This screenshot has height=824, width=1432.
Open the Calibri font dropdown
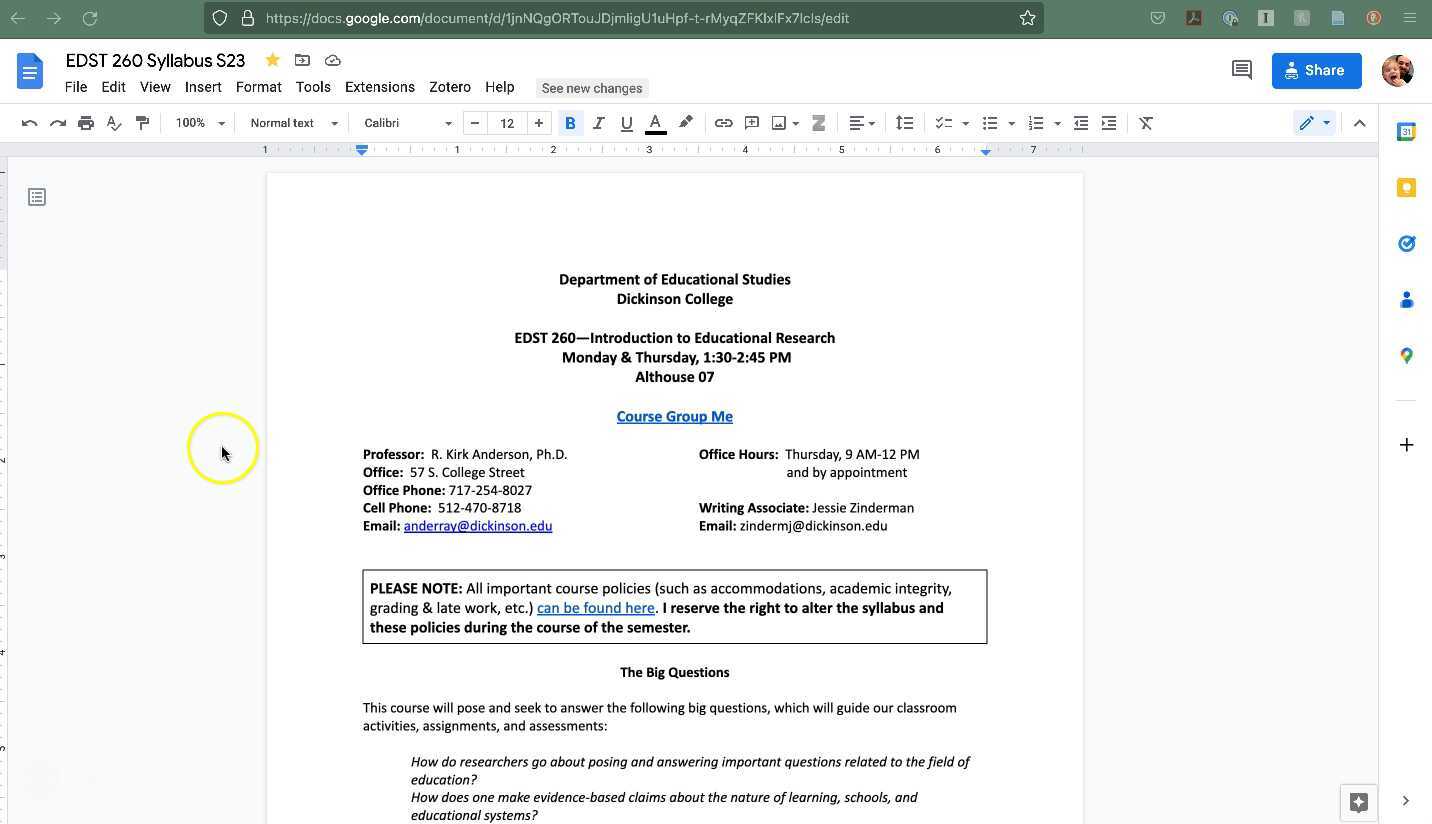[x=405, y=122]
